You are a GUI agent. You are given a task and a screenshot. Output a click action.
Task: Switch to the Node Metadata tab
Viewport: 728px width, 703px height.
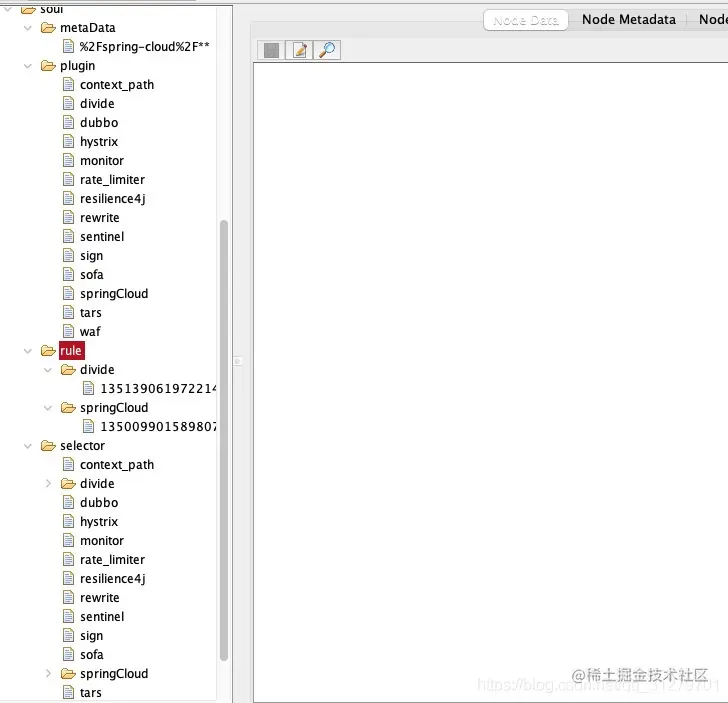[x=629, y=20]
